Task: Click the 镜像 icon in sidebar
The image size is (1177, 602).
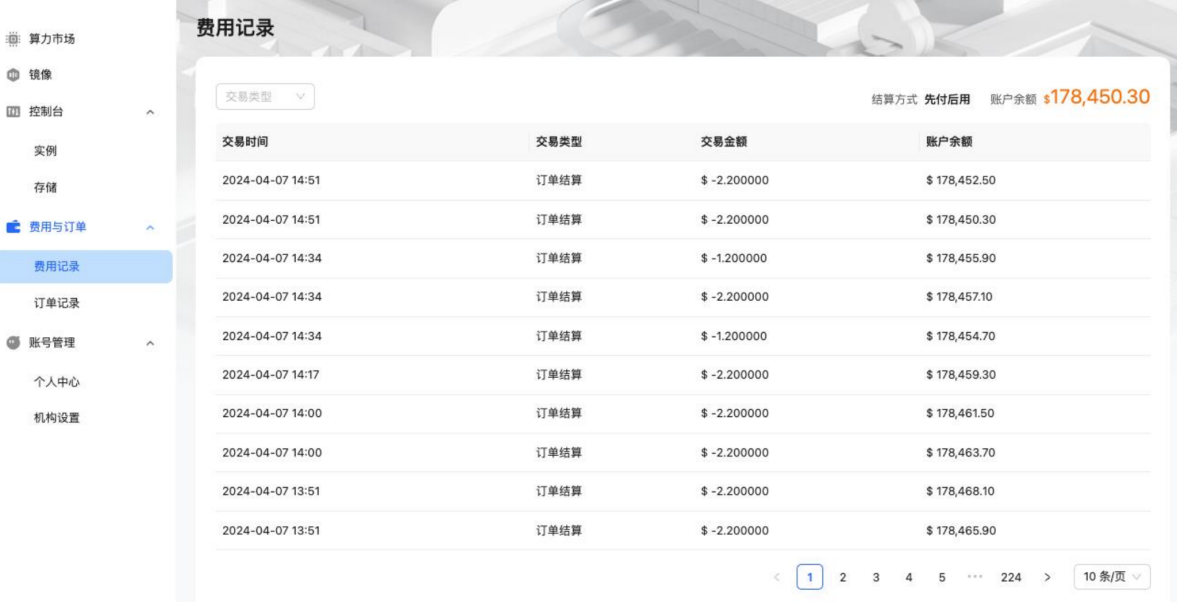Action: (x=13, y=76)
